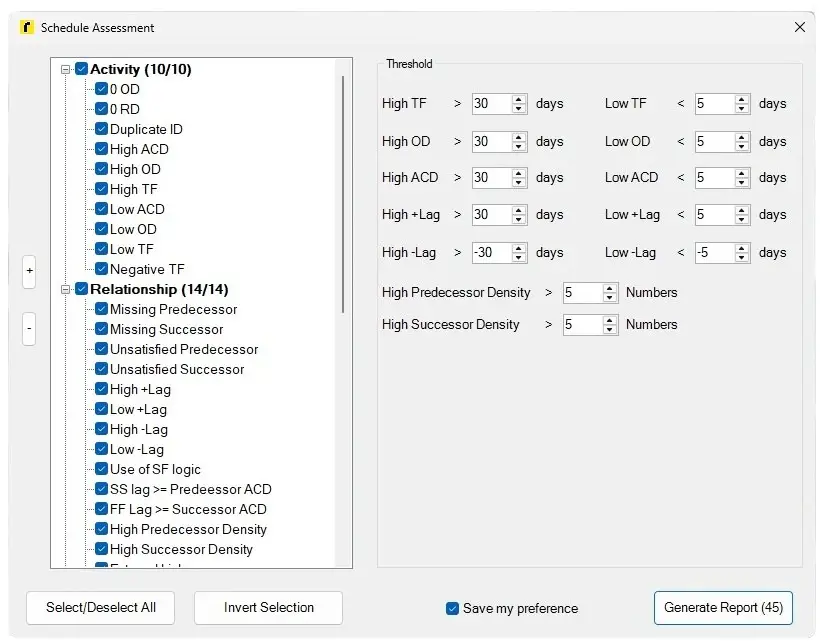This screenshot has height=644, width=822.
Task: Click the small minus button on left edge
Action: click(28, 330)
